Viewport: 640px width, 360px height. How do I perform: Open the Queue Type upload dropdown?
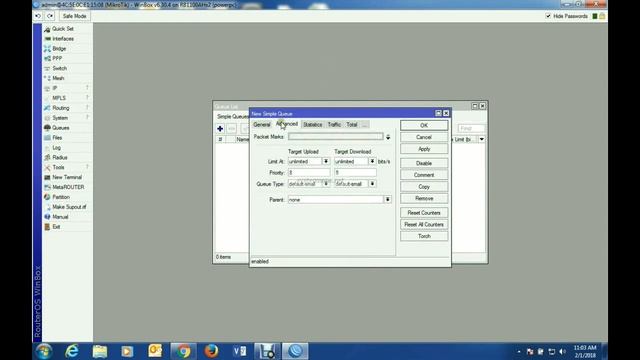326,184
